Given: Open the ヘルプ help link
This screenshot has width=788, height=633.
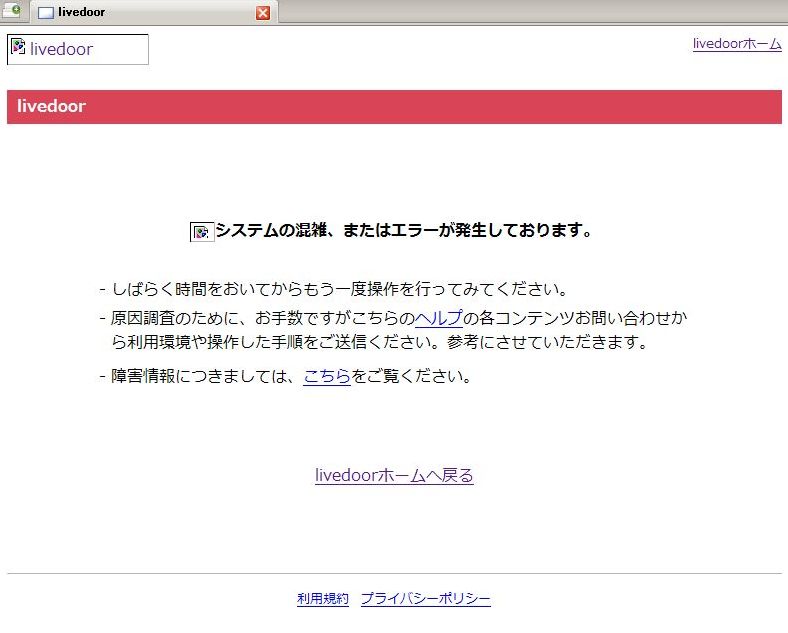Looking at the screenshot, I should pyautogui.click(x=438, y=318).
